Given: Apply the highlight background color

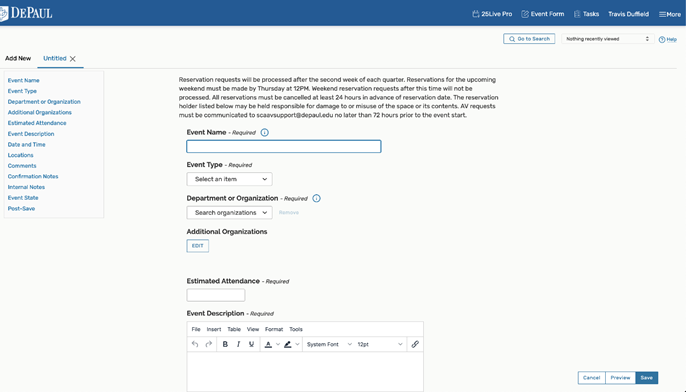Looking at the screenshot, I should 288,345.
